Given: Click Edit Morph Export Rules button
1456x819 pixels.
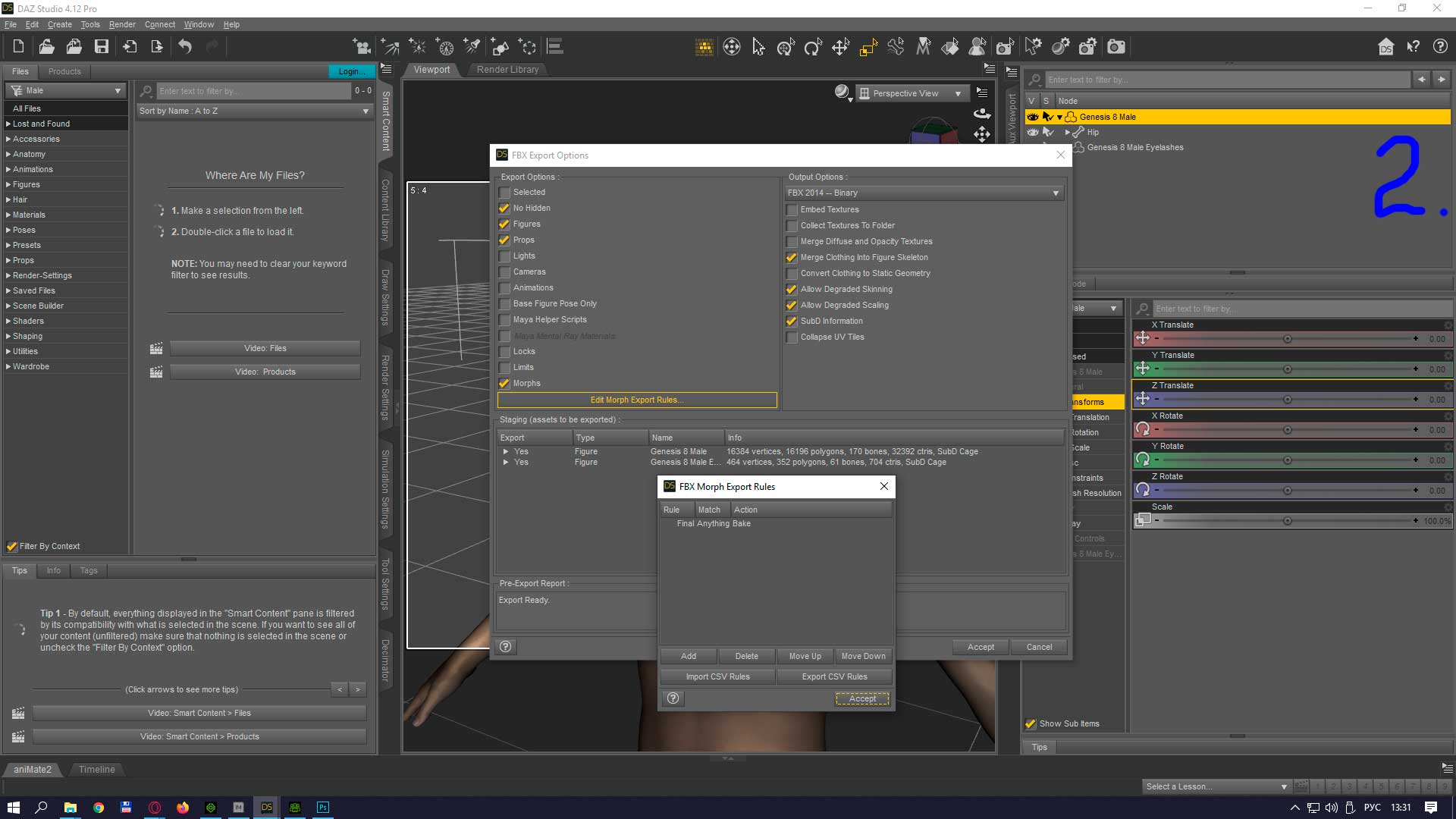Looking at the screenshot, I should 637,400.
